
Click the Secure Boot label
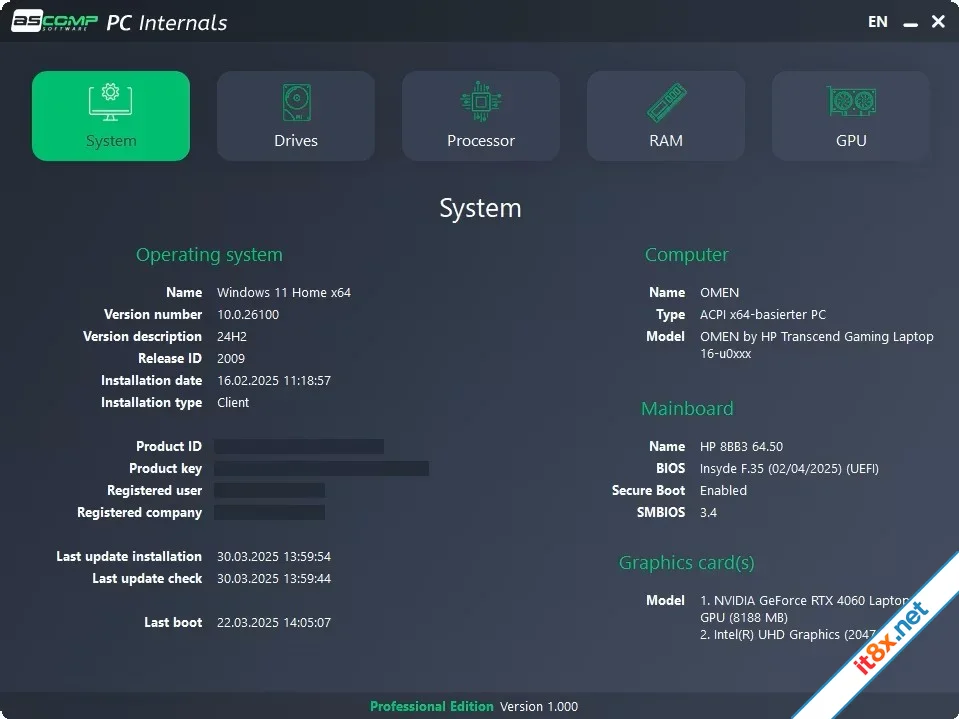[x=648, y=490]
